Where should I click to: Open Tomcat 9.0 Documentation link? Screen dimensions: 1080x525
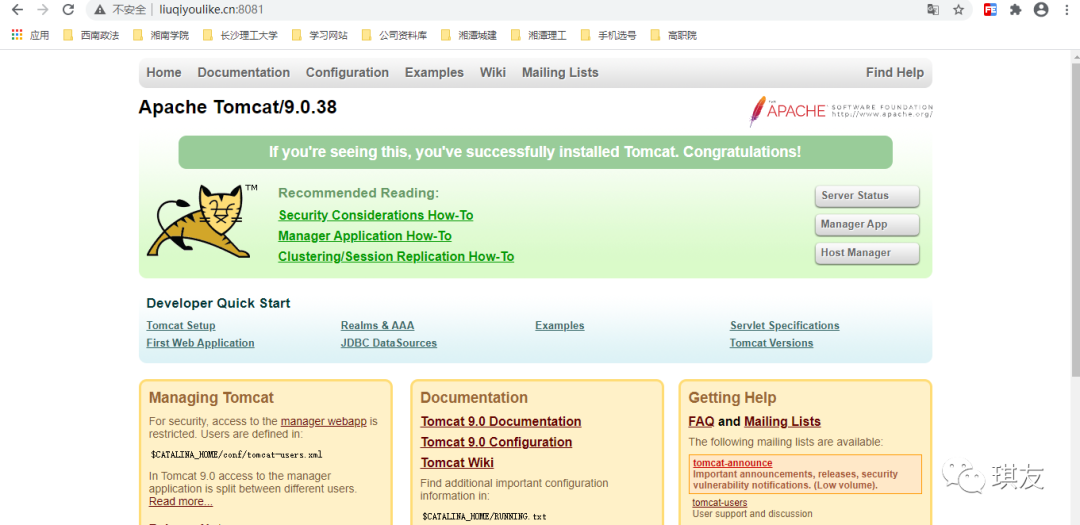coord(501,422)
